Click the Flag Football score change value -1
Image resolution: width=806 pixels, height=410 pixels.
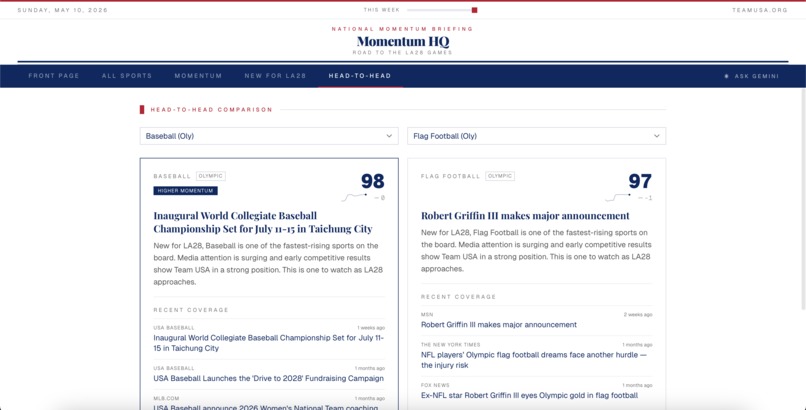(x=646, y=198)
